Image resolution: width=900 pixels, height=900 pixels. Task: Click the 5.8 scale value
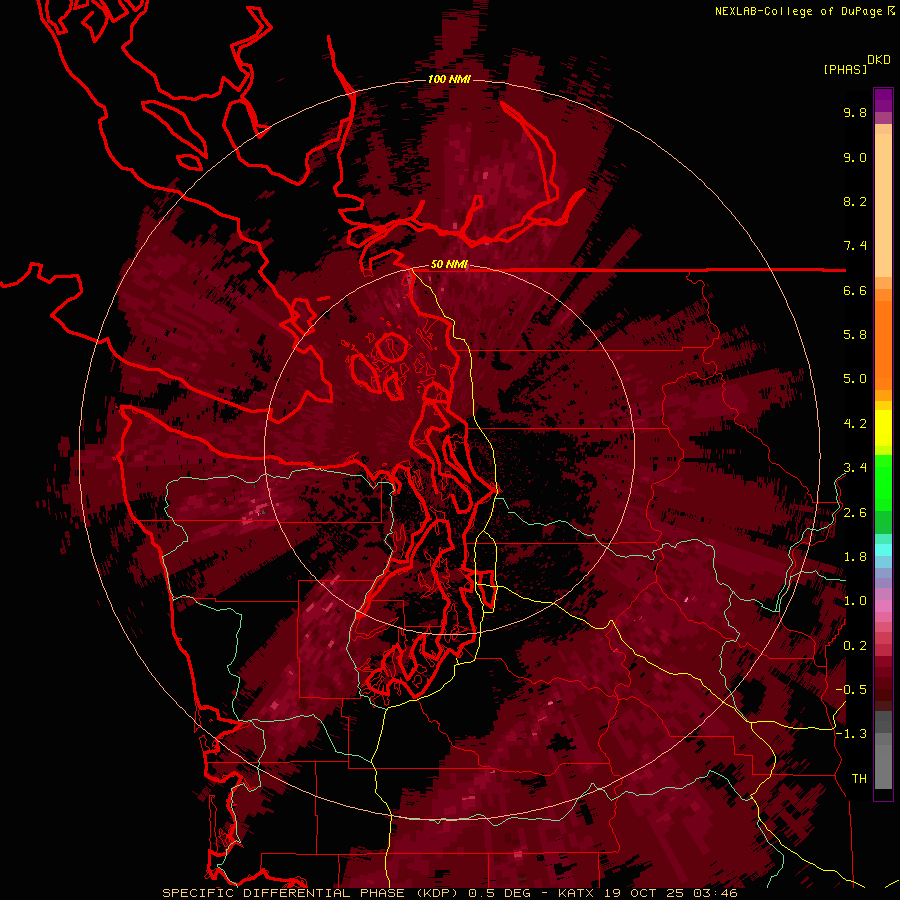click(855, 335)
